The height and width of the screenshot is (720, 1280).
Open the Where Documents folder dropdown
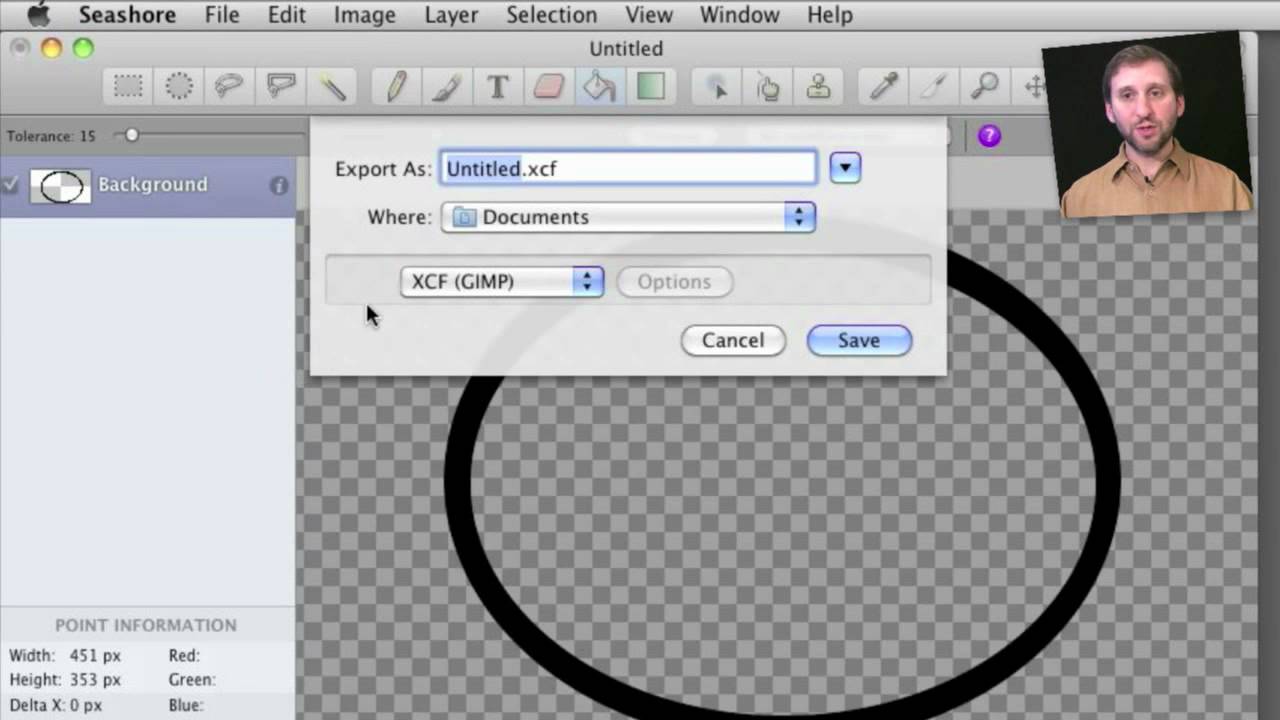coord(628,217)
